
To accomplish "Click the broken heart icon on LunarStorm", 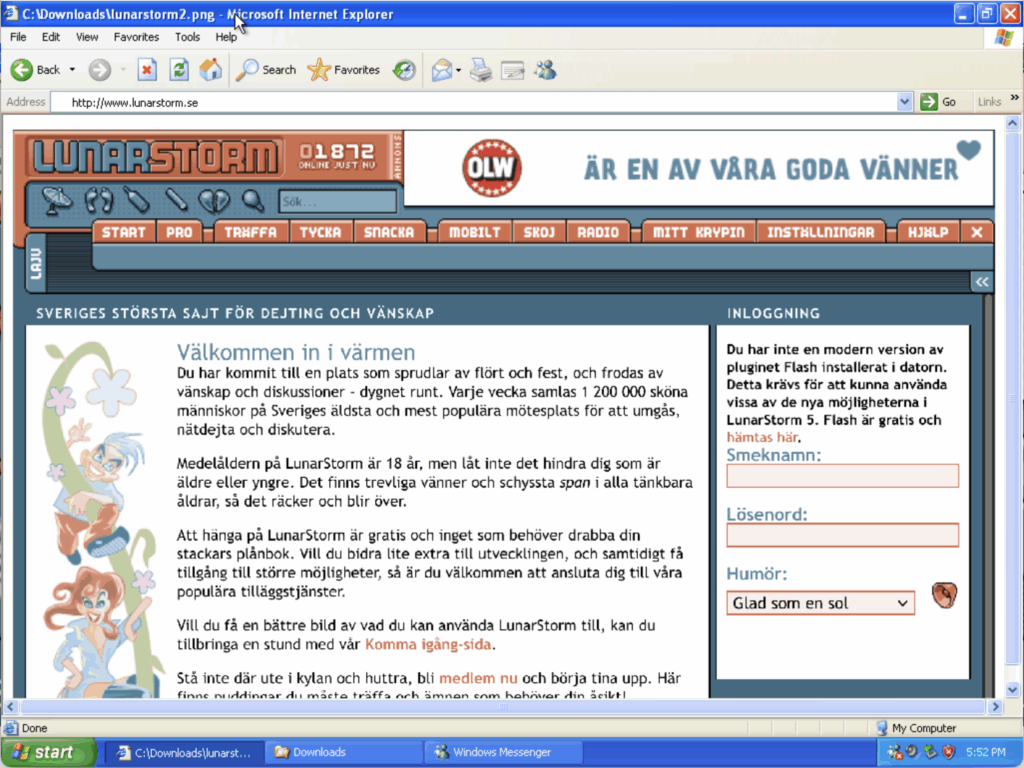I will (x=214, y=200).
